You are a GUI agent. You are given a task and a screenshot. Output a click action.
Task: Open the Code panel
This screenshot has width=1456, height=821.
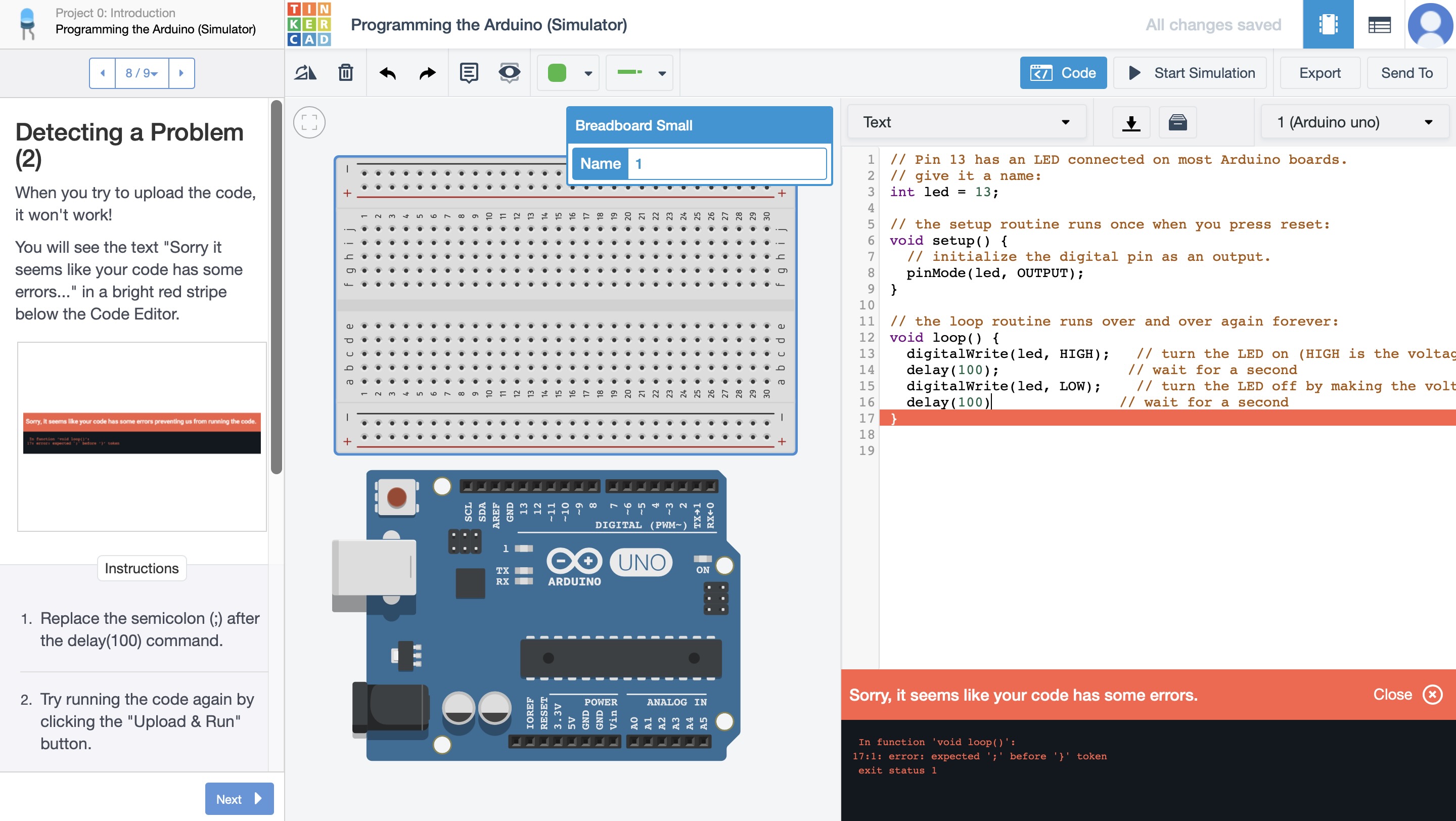point(1063,72)
